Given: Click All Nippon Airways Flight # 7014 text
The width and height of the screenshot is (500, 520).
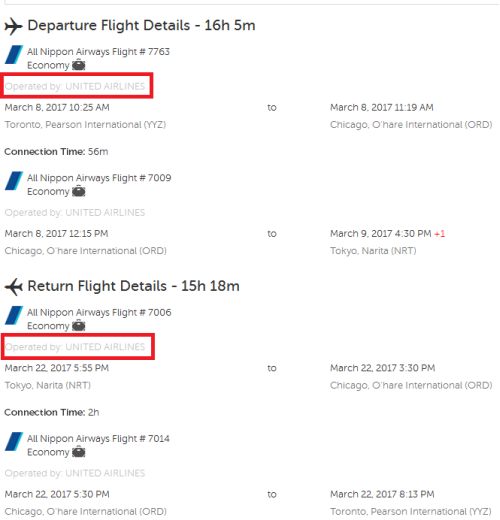Looking at the screenshot, I should pos(98,439).
